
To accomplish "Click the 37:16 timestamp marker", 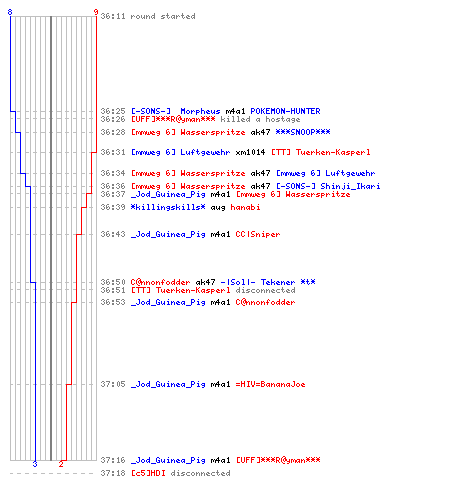I will pyautogui.click(x=113, y=460).
